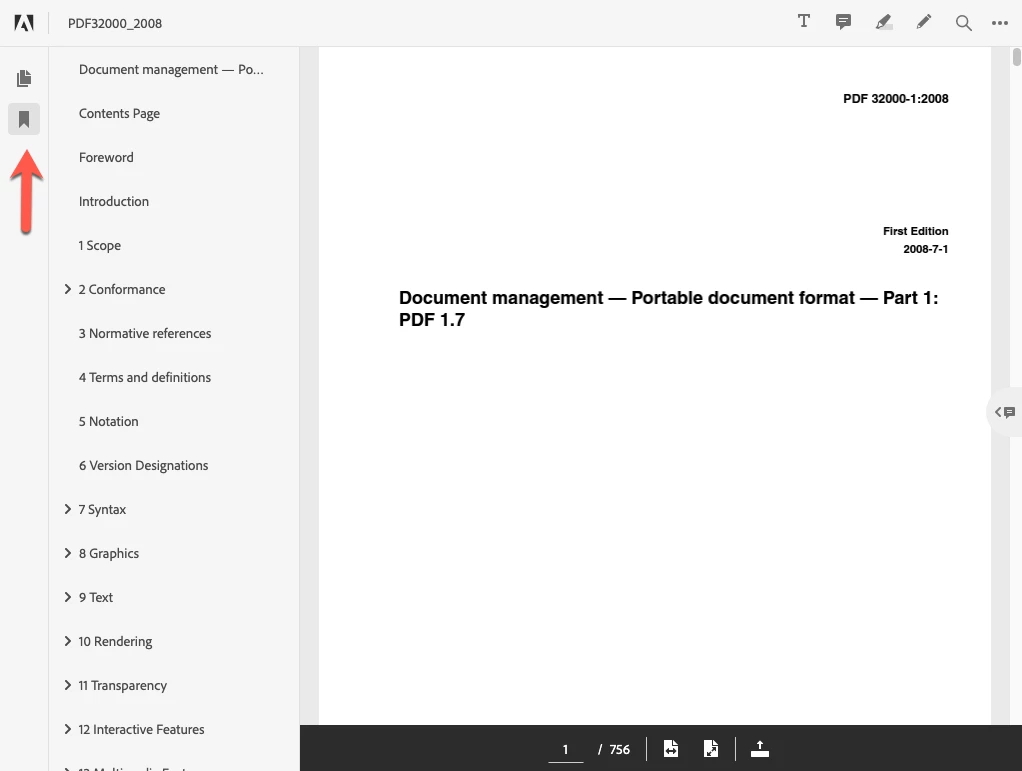
Task: Expand the 7 Syntax bookmark
Action: [68, 509]
